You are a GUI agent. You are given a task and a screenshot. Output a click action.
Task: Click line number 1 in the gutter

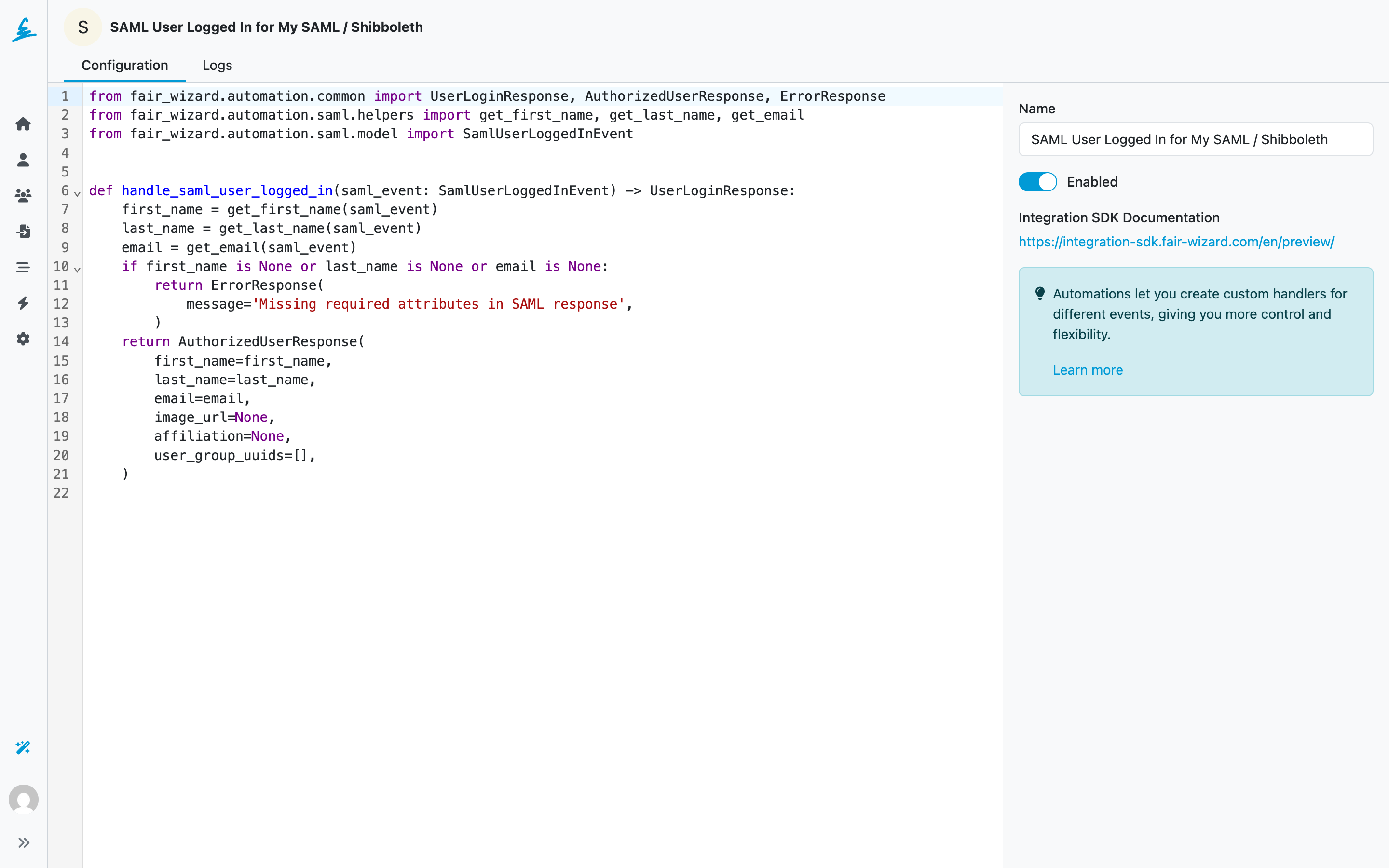click(65, 96)
